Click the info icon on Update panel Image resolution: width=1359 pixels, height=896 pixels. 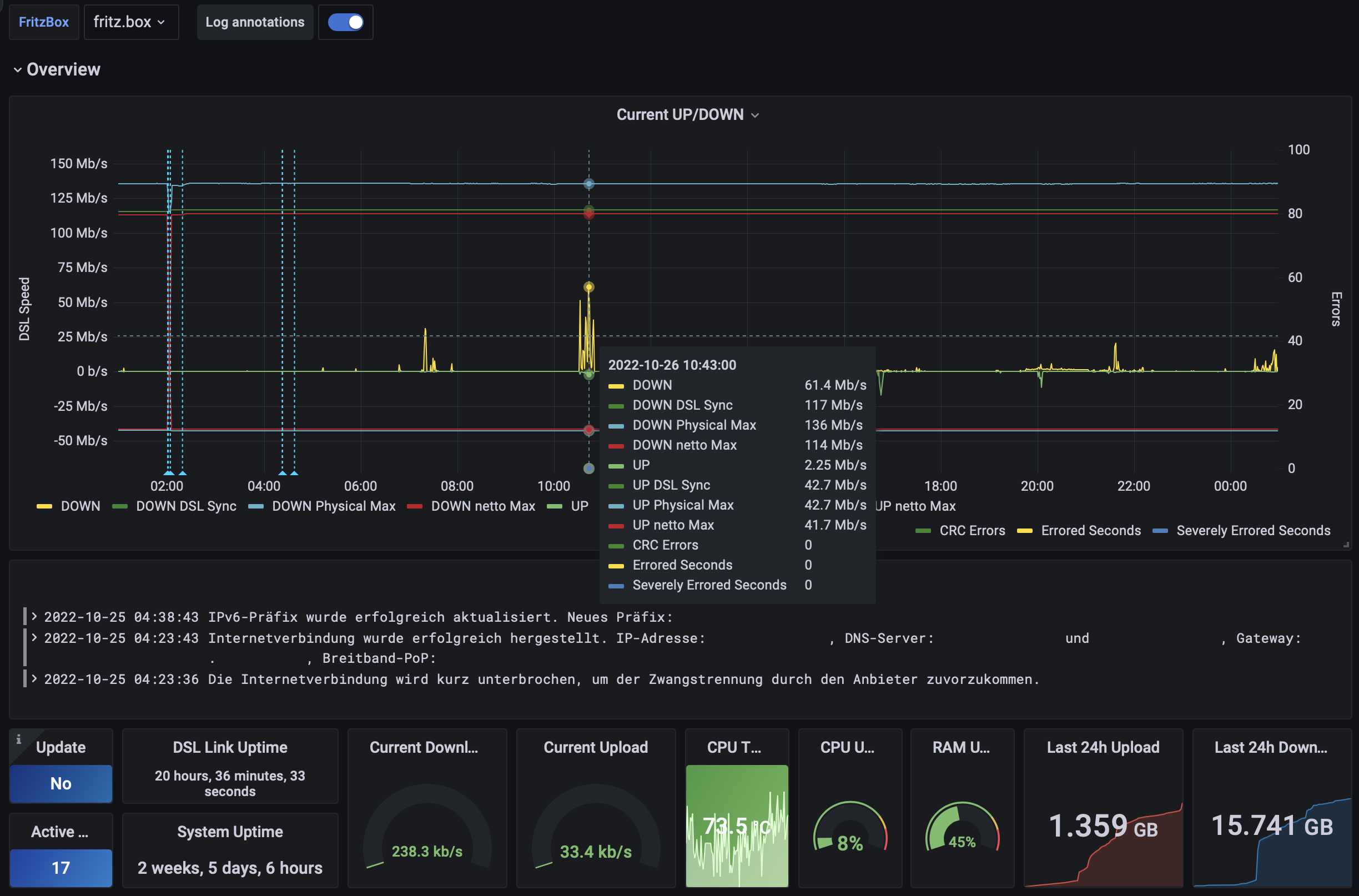point(18,739)
